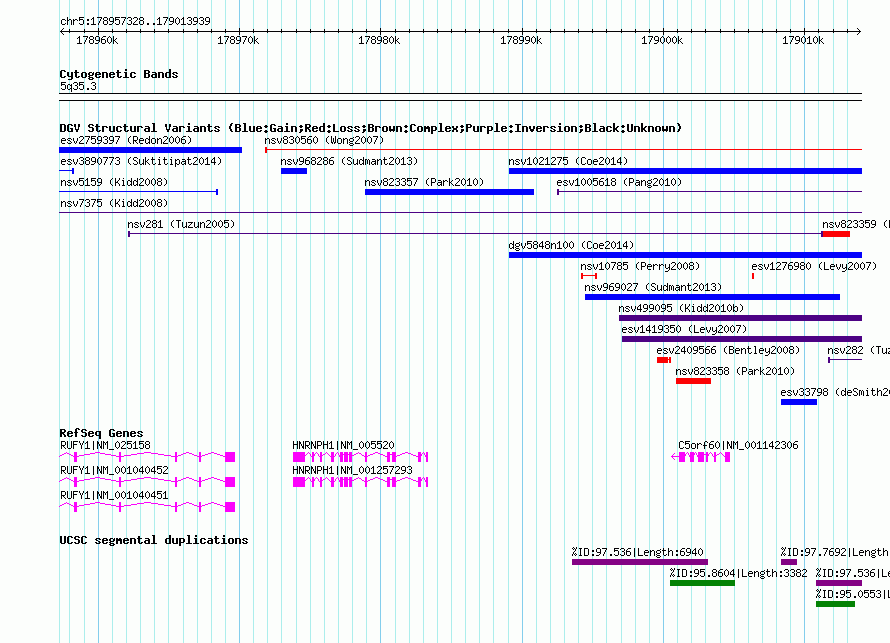Select the nsv499095 (Kidd2010b) purple bar
This screenshot has width=890, height=643.
740,318
